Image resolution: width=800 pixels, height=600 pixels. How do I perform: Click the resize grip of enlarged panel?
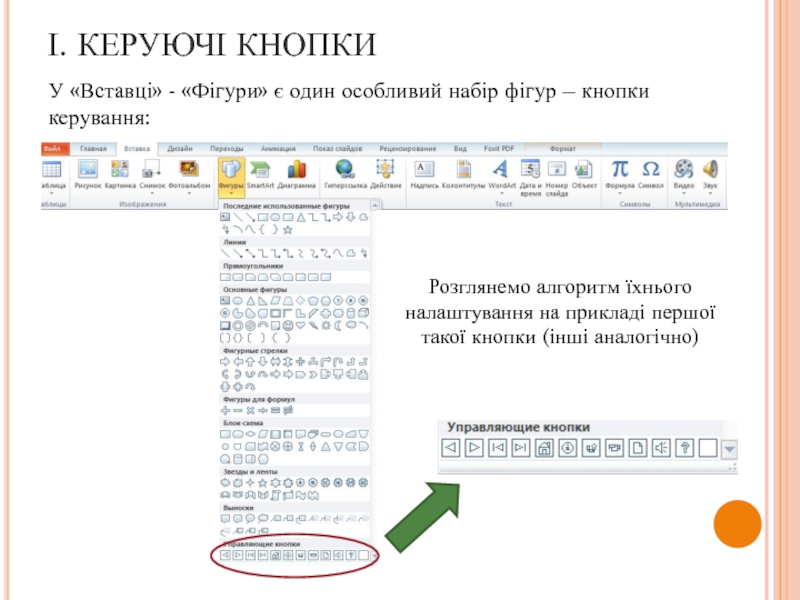[x=733, y=467]
